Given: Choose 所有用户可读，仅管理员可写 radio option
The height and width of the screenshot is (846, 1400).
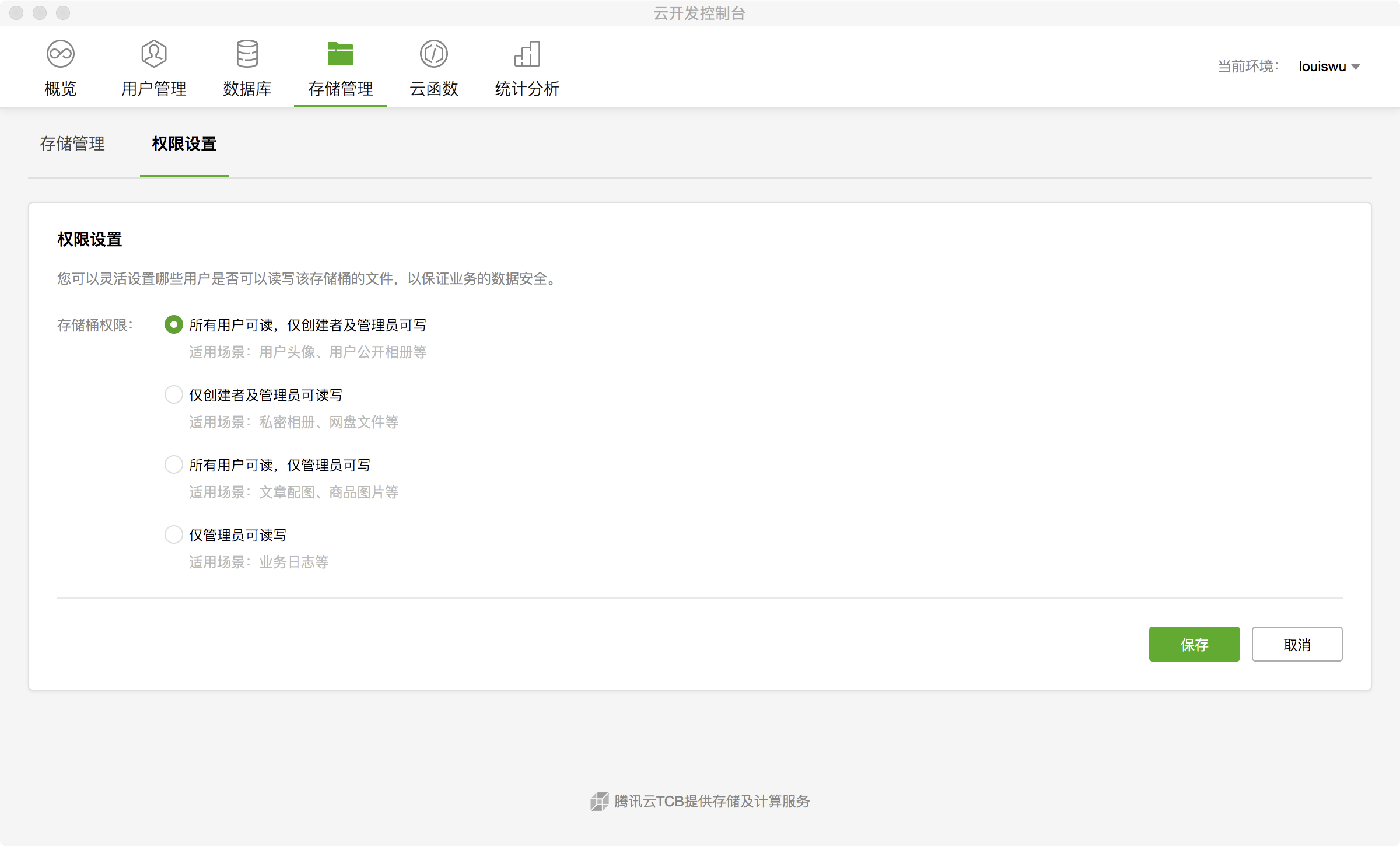Looking at the screenshot, I should 174,464.
